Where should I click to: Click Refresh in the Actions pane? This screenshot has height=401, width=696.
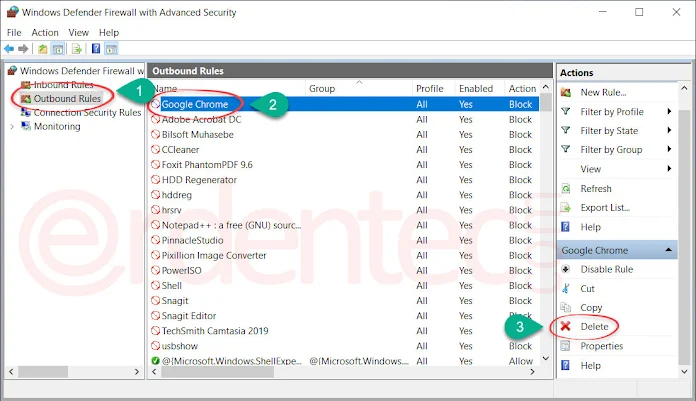coord(596,189)
